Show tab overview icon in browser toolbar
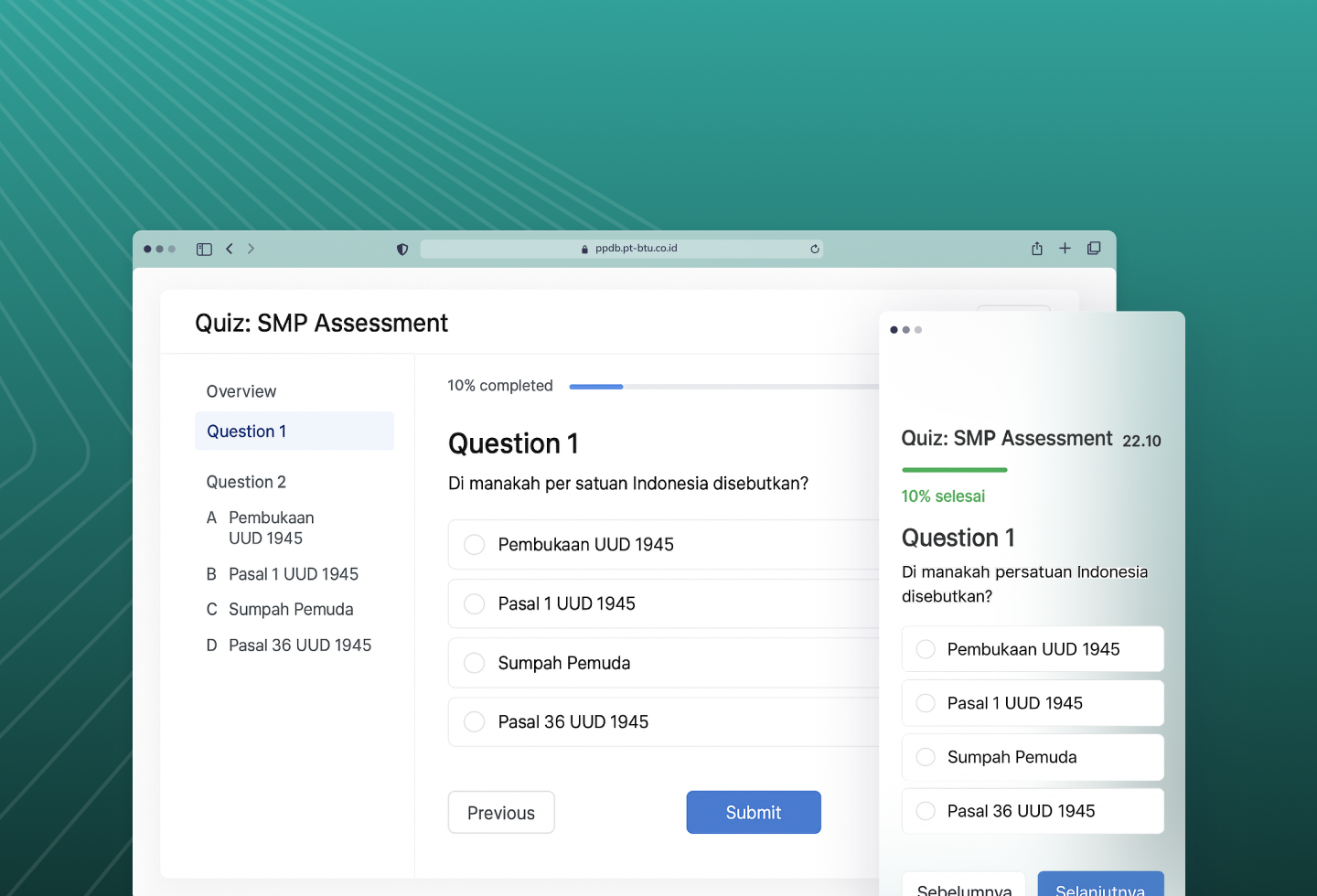Image resolution: width=1317 pixels, height=896 pixels. [1094, 249]
